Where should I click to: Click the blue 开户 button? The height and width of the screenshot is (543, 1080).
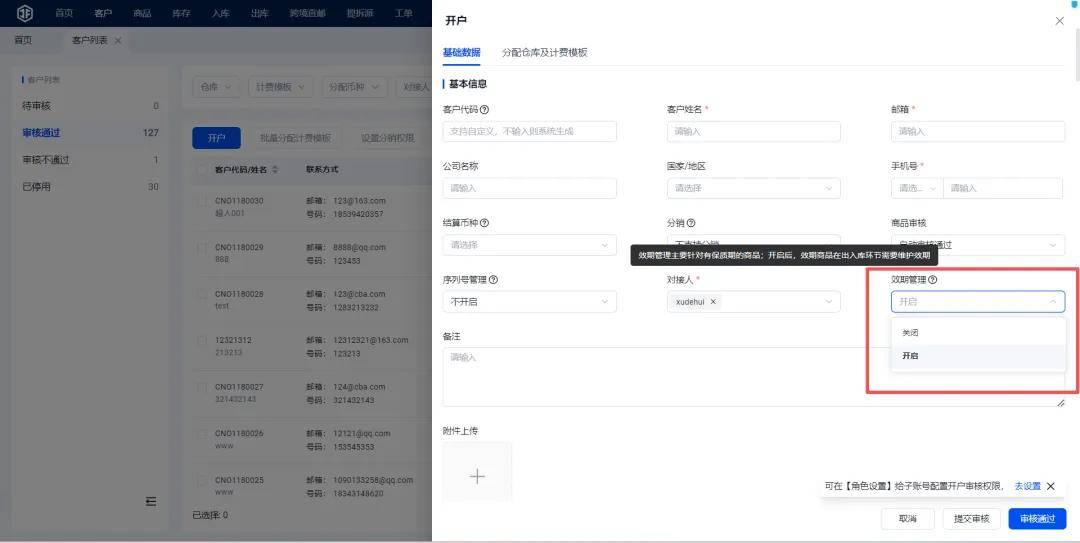click(x=216, y=138)
